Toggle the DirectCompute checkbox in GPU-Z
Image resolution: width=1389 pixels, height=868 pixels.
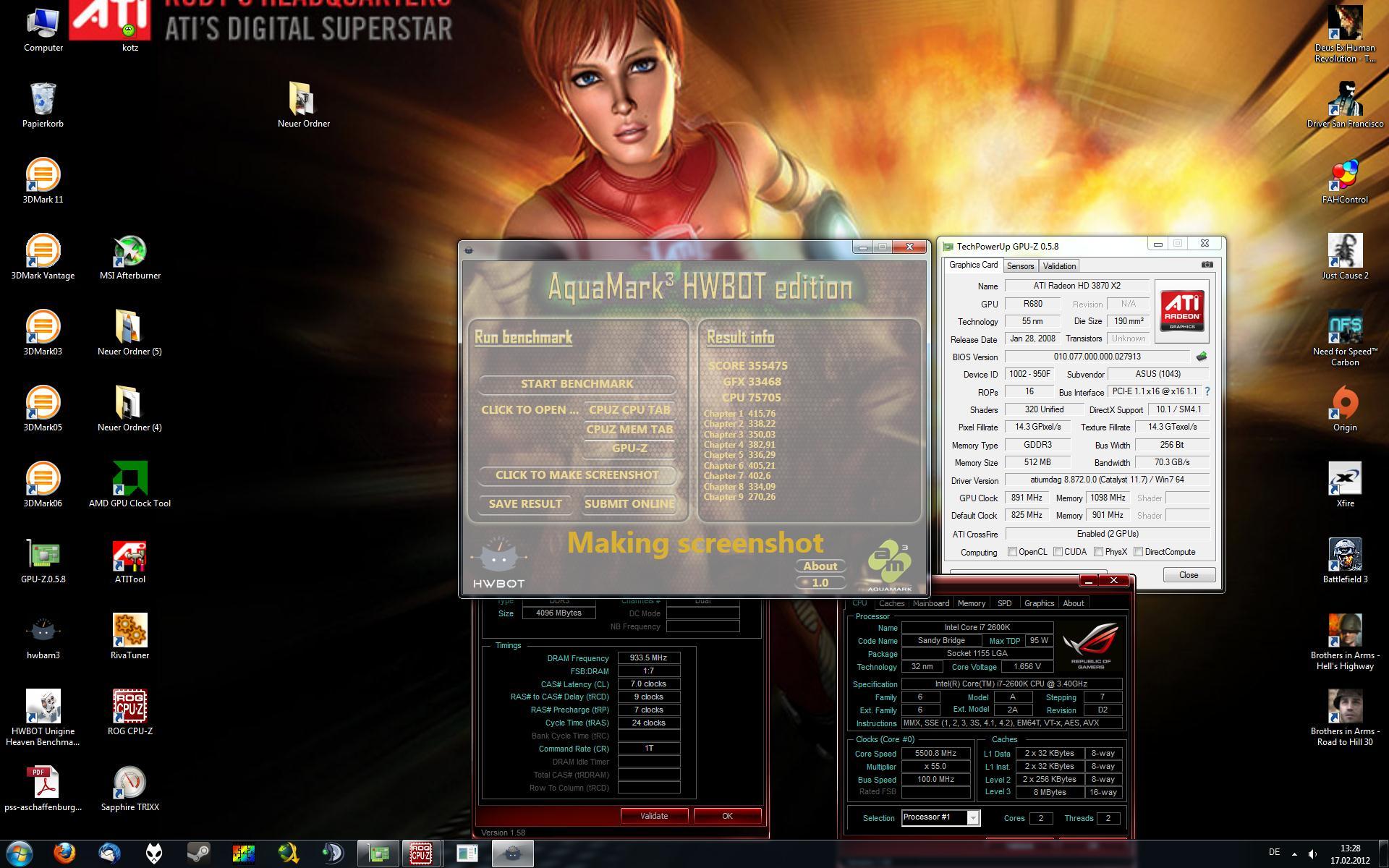(1139, 552)
